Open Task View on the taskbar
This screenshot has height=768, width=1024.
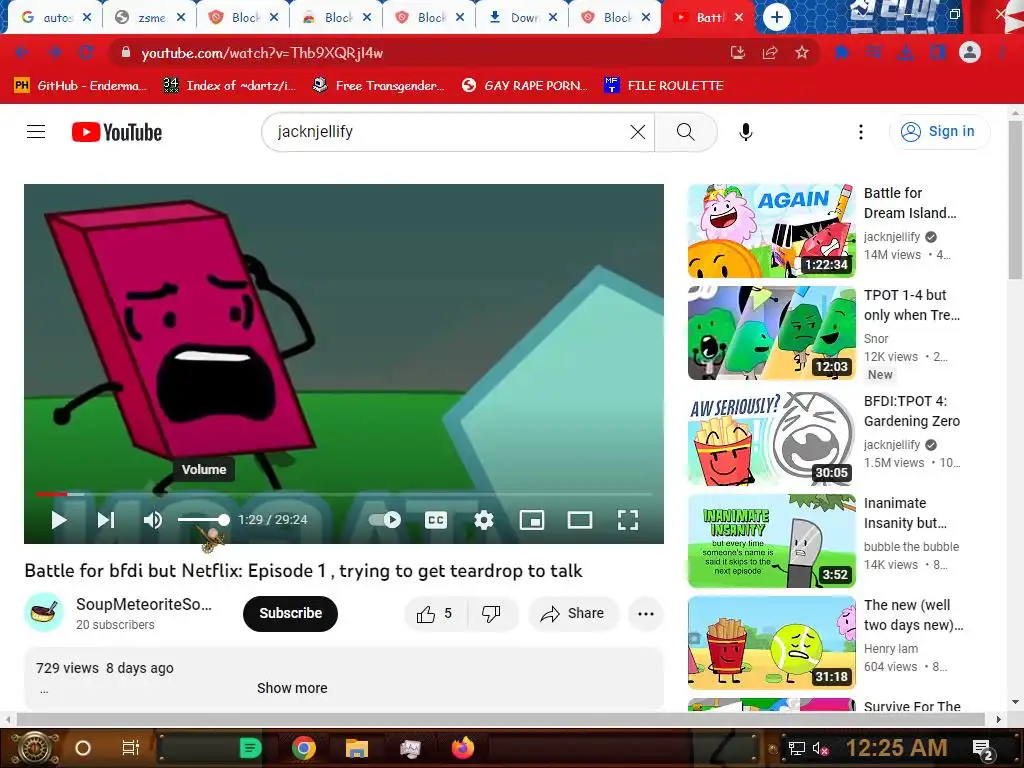[x=131, y=748]
